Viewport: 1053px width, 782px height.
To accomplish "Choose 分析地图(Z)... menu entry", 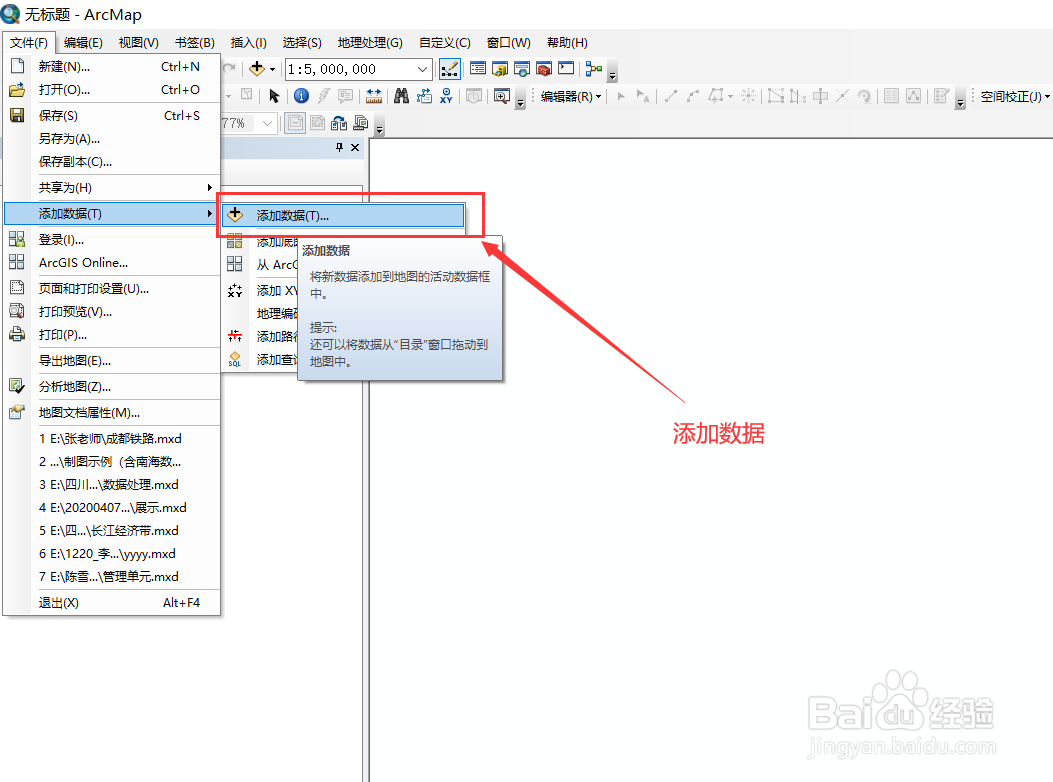I will click(x=112, y=387).
